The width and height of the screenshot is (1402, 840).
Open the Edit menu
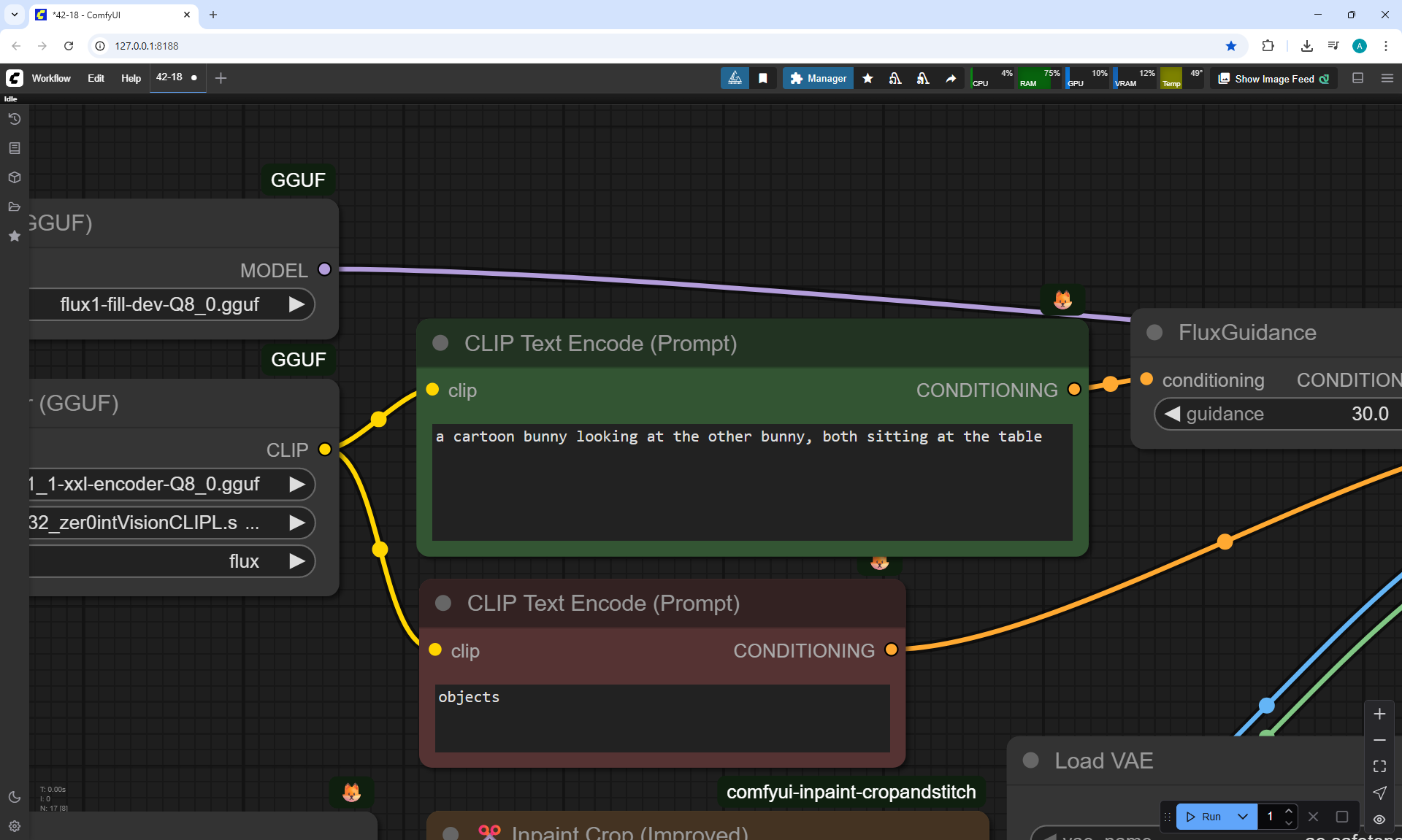coord(96,78)
